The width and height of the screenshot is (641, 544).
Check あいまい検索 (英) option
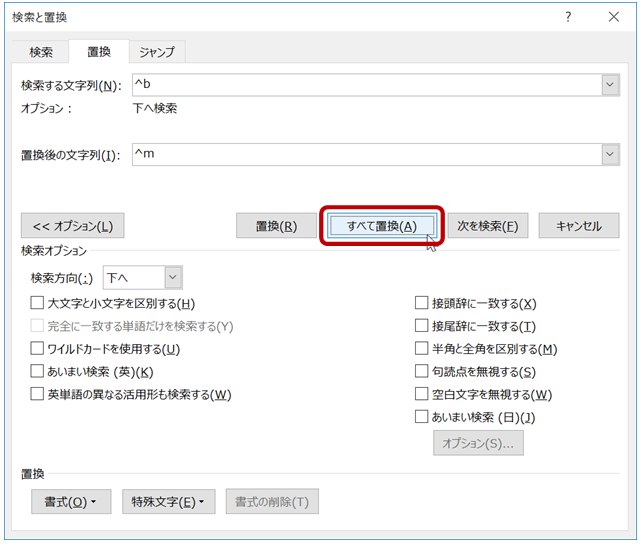coord(38,372)
